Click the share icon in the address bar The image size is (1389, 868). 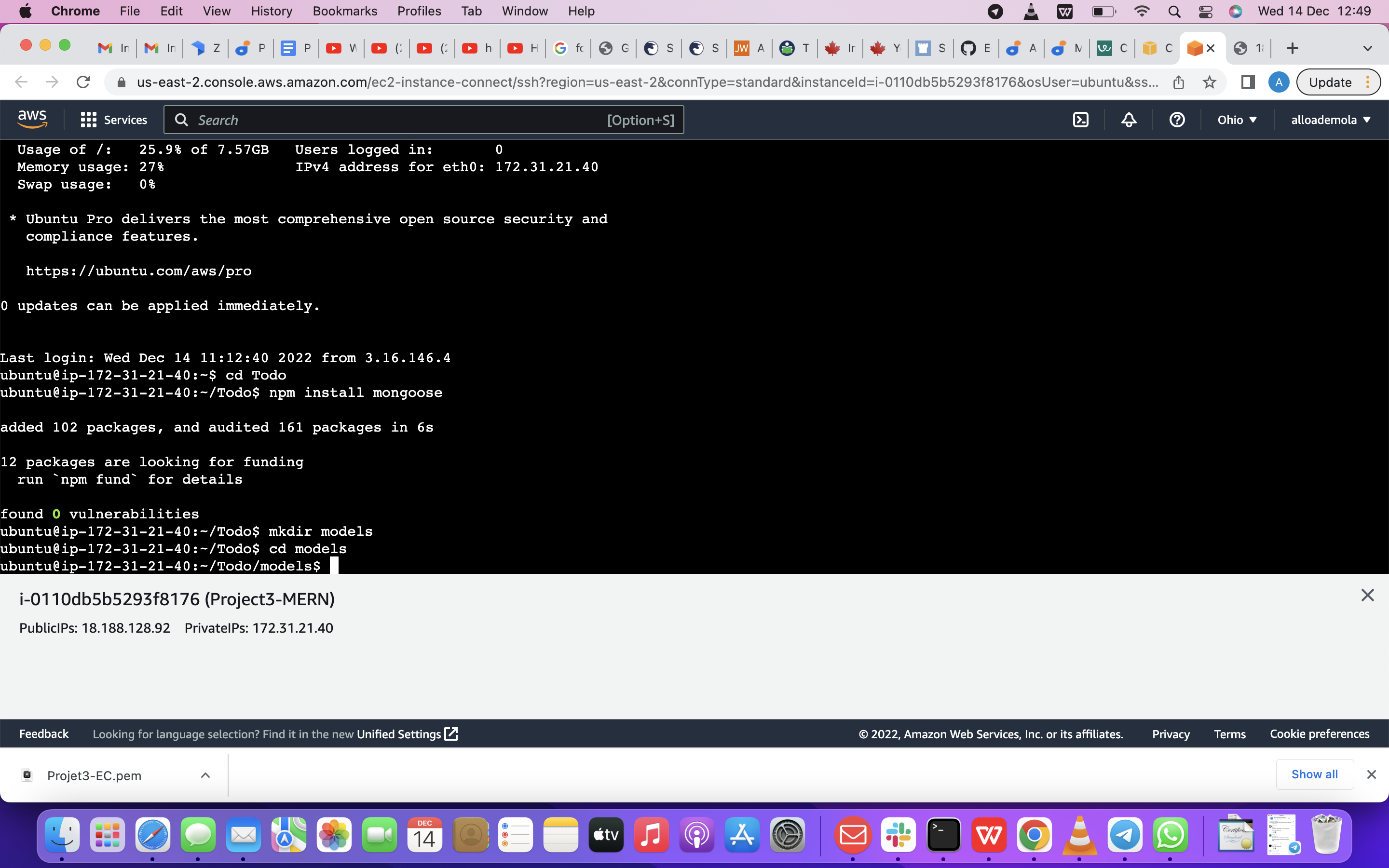[x=1179, y=82]
